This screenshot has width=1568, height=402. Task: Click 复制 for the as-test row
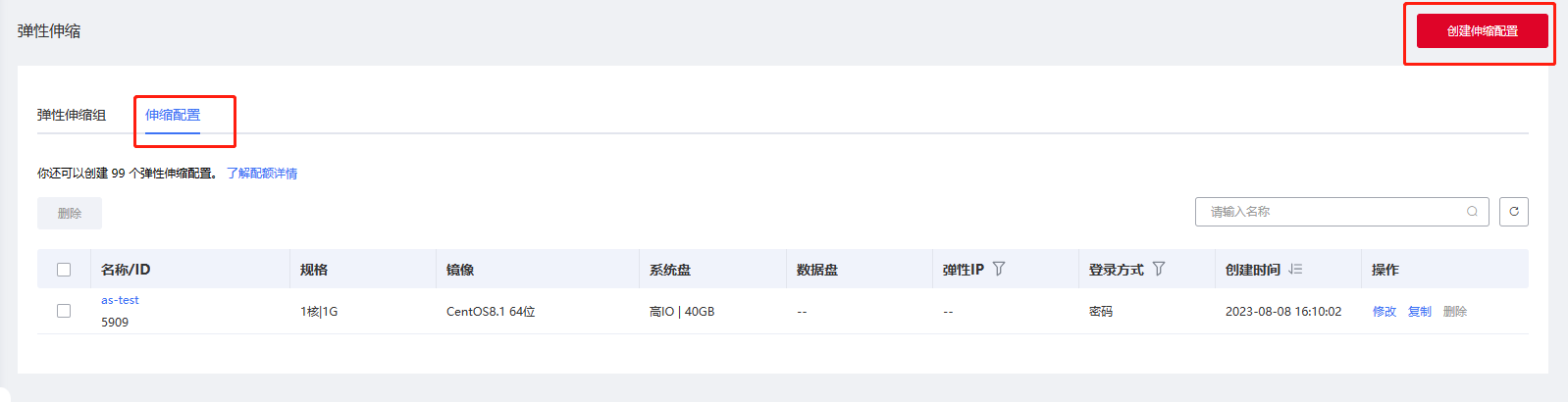[x=1420, y=312]
